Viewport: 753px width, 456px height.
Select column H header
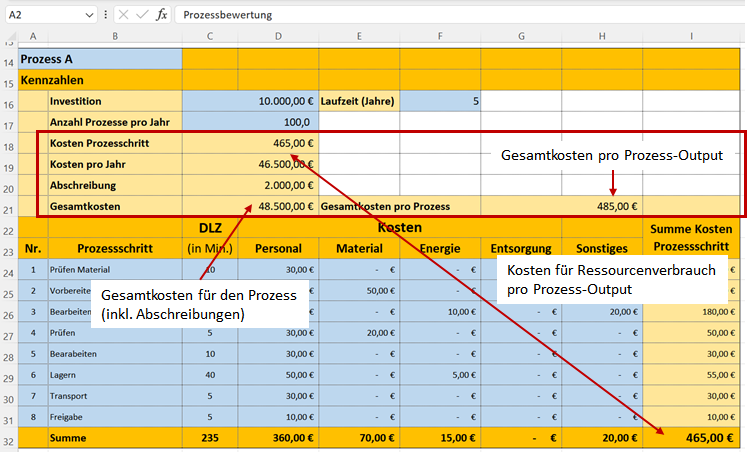pos(601,37)
